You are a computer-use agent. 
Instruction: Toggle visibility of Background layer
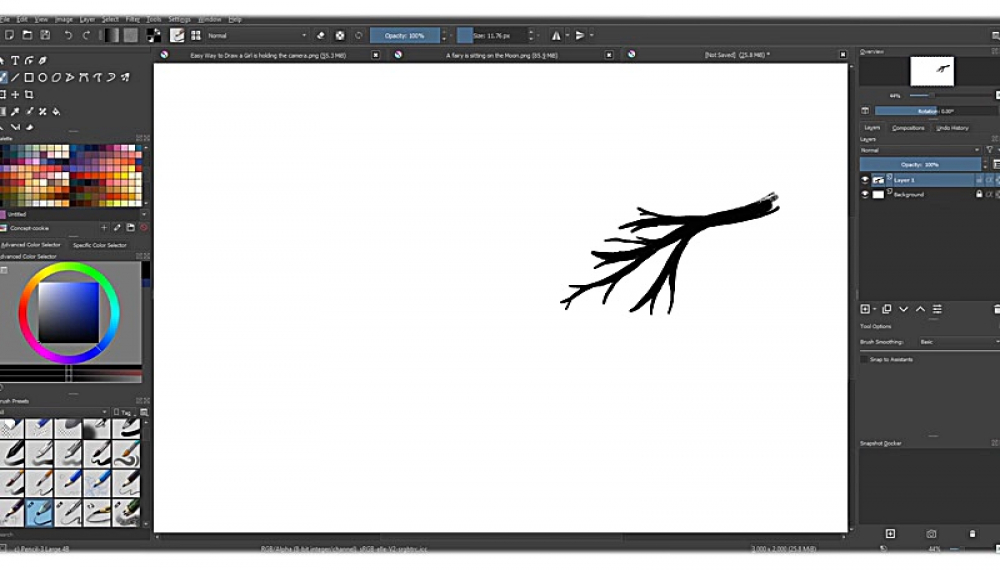(865, 195)
